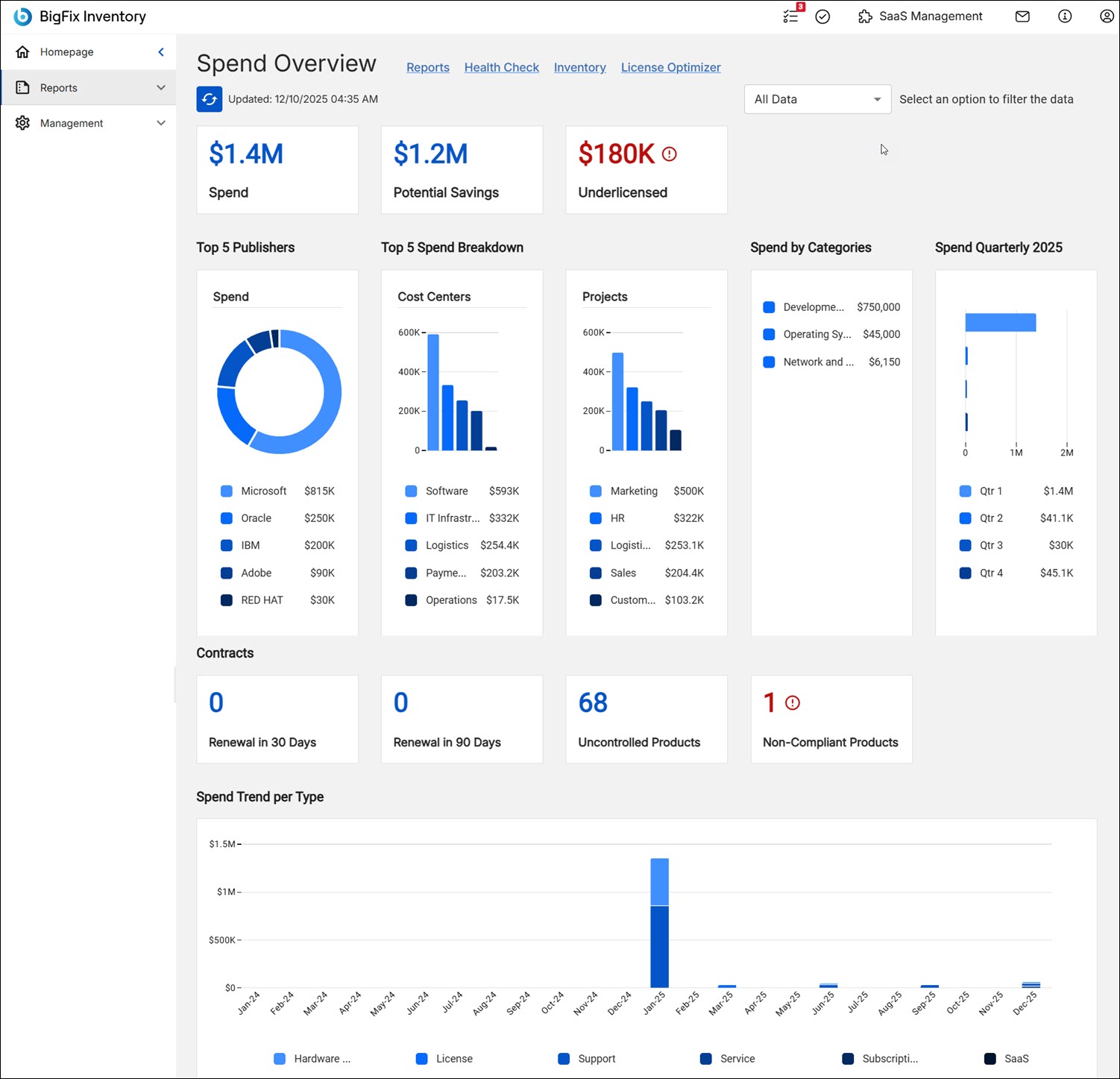Click the circled checkmark icon in header
This screenshot has height=1079, width=1120.
click(x=822, y=16)
